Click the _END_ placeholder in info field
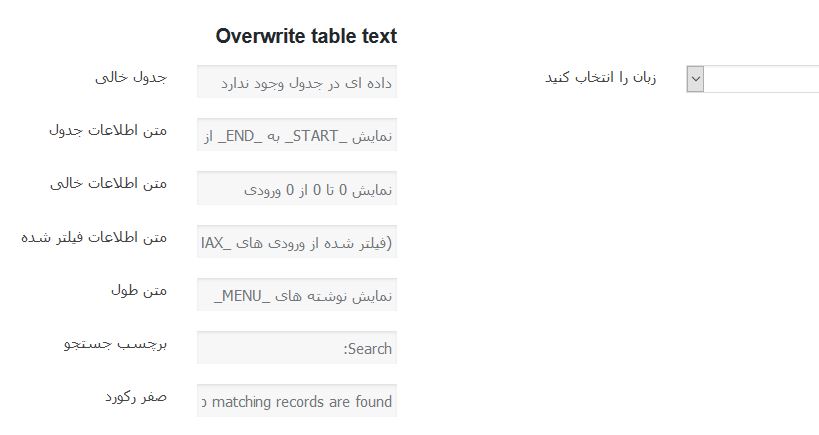The image size is (819, 435). pyautogui.click(x=239, y=136)
